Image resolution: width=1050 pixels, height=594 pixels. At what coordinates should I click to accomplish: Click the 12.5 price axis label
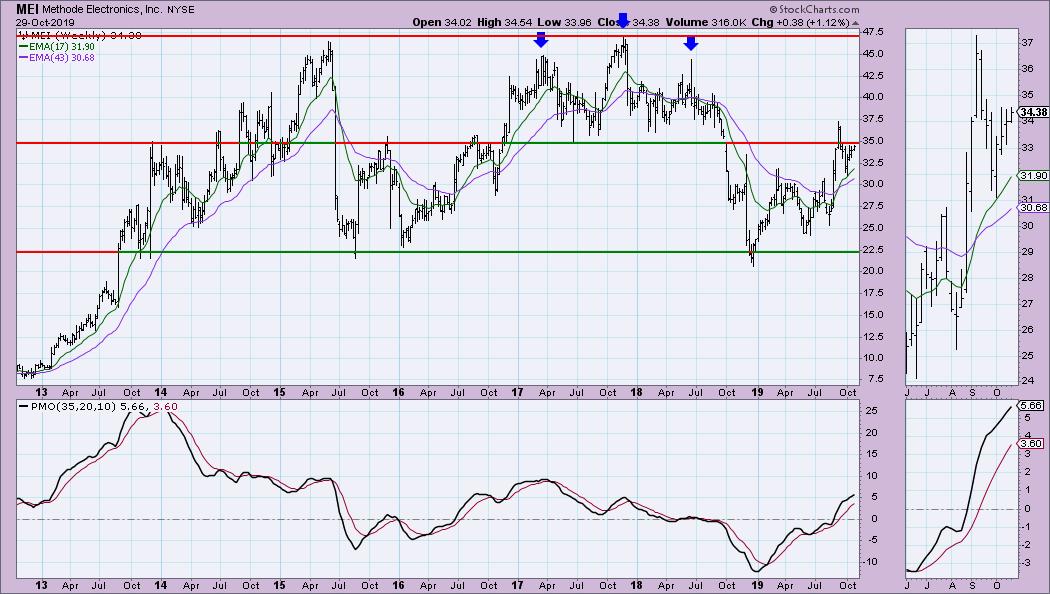coord(873,336)
